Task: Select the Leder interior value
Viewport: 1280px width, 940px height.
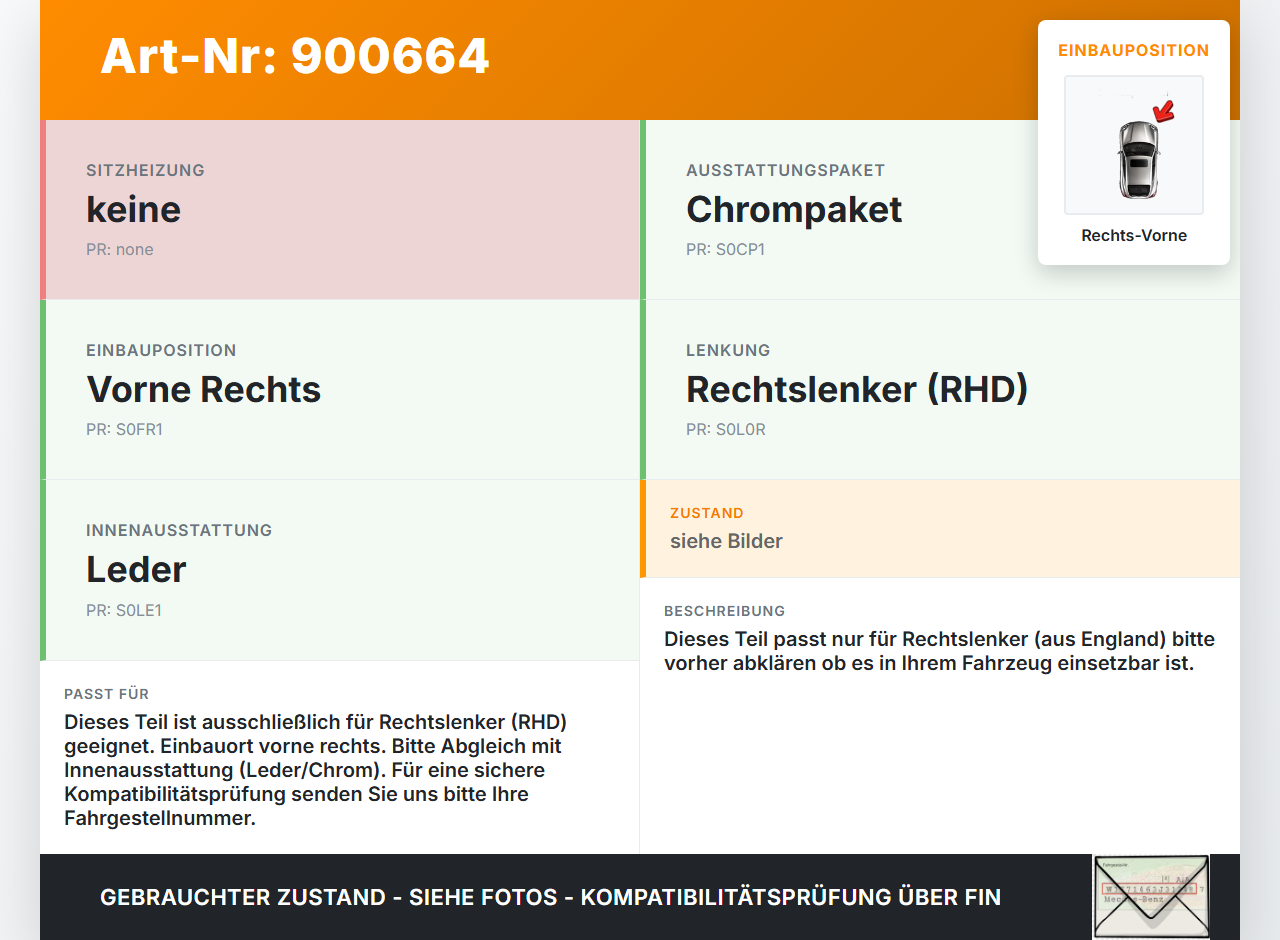Action: pyautogui.click(x=136, y=569)
